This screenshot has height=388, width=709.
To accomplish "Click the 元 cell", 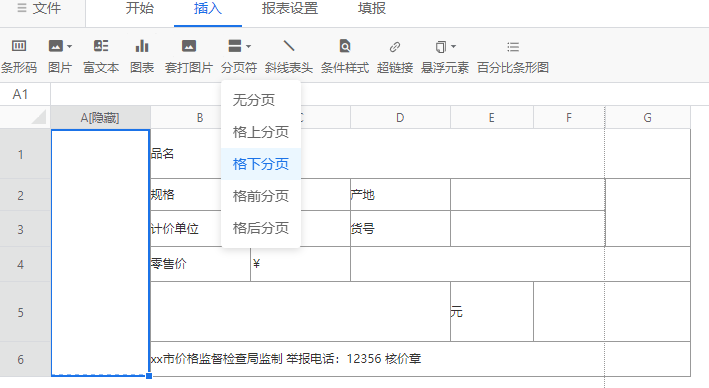I will click(x=492, y=312).
